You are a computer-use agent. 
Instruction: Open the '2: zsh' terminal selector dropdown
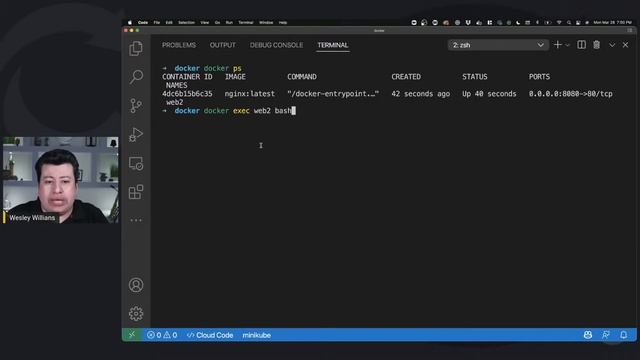pyautogui.click(x=498, y=45)
